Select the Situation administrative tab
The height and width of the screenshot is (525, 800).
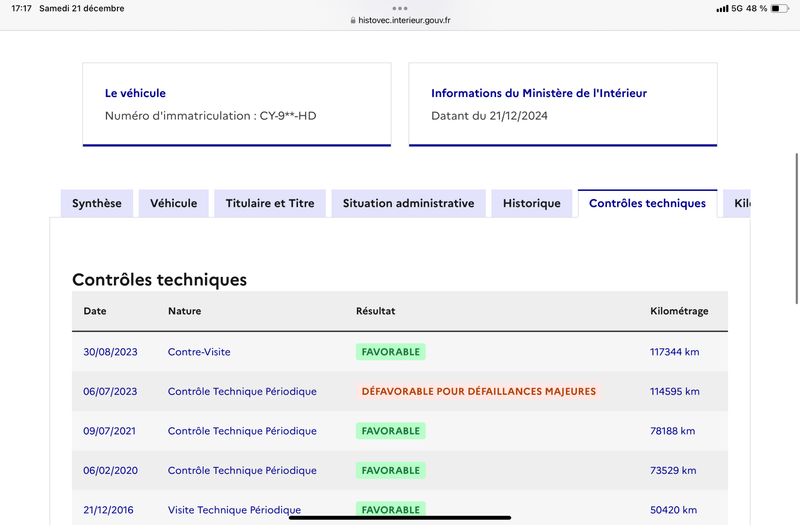click(x=408, y=203)
